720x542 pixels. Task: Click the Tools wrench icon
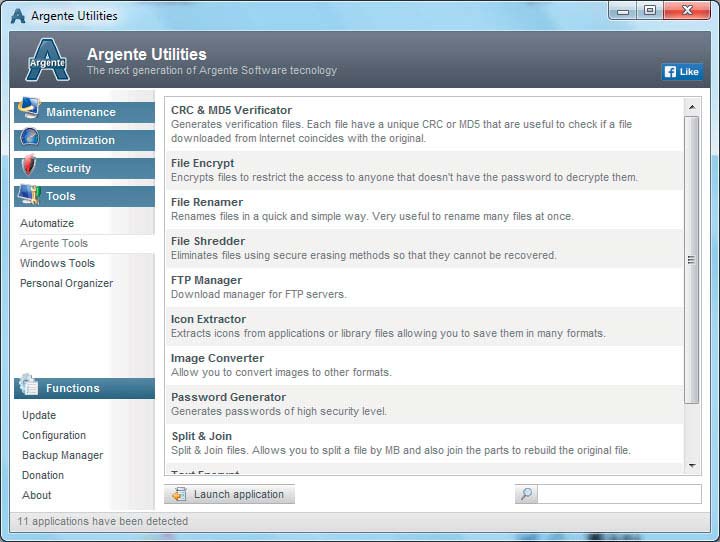coord(29,195)
